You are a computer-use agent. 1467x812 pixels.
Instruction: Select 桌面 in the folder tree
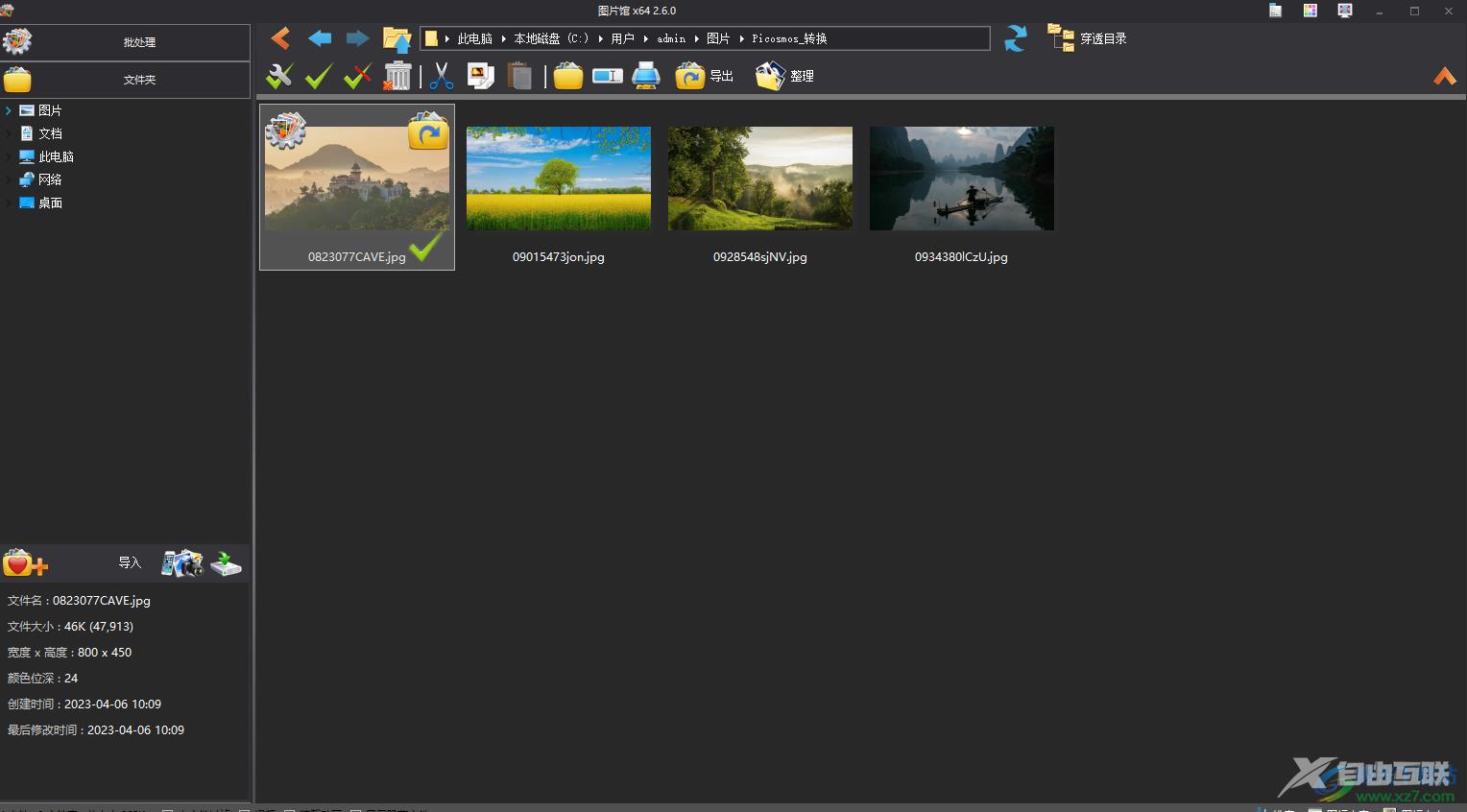point(50,203)
